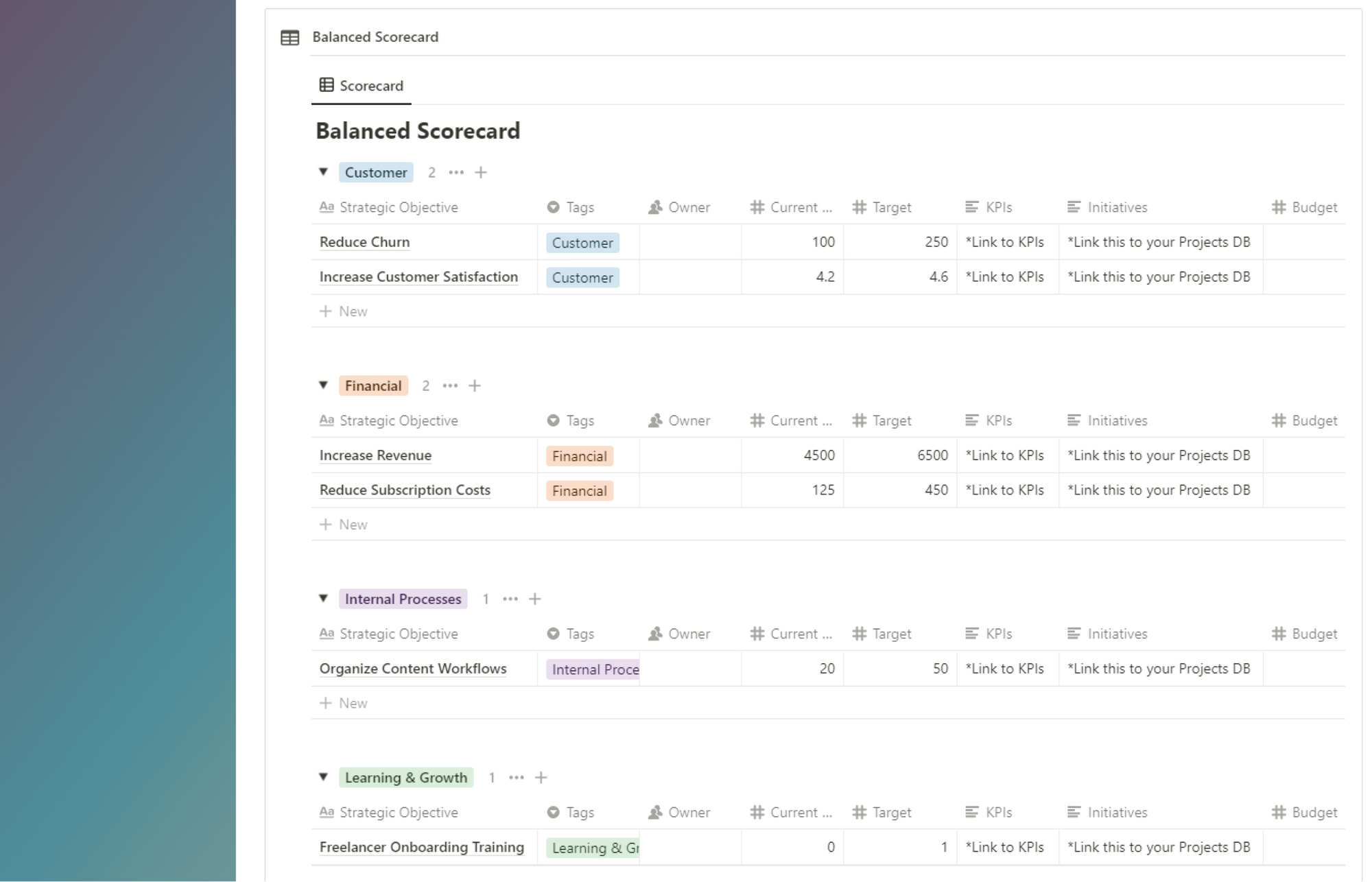Screen dimensions: 1372x882
Task: Click the + icon beside the Financial group header
Action: 475,385
